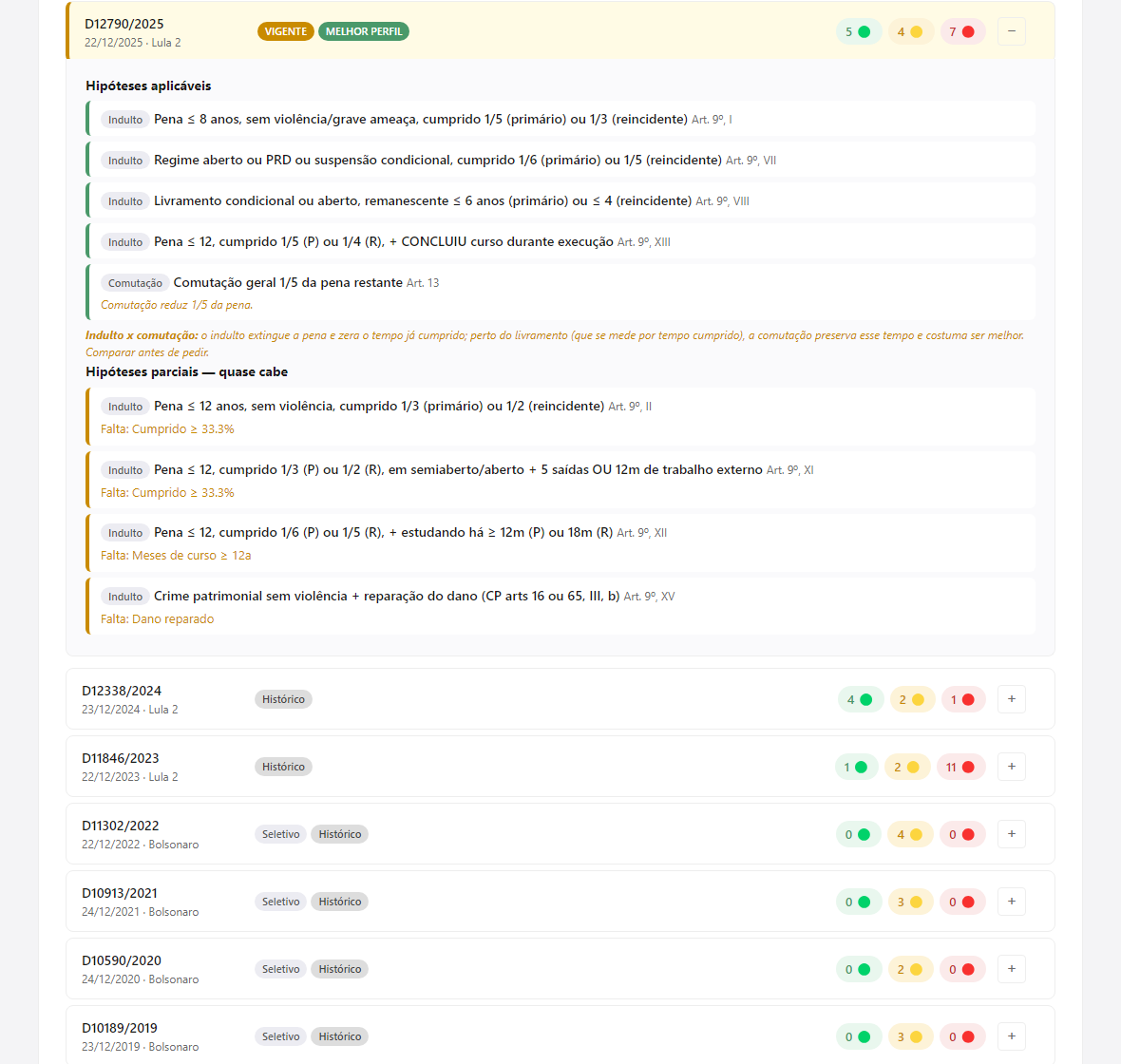
Task: Click yellow counter 4 on D12790/2025
Action: click(x=911, y=31)
